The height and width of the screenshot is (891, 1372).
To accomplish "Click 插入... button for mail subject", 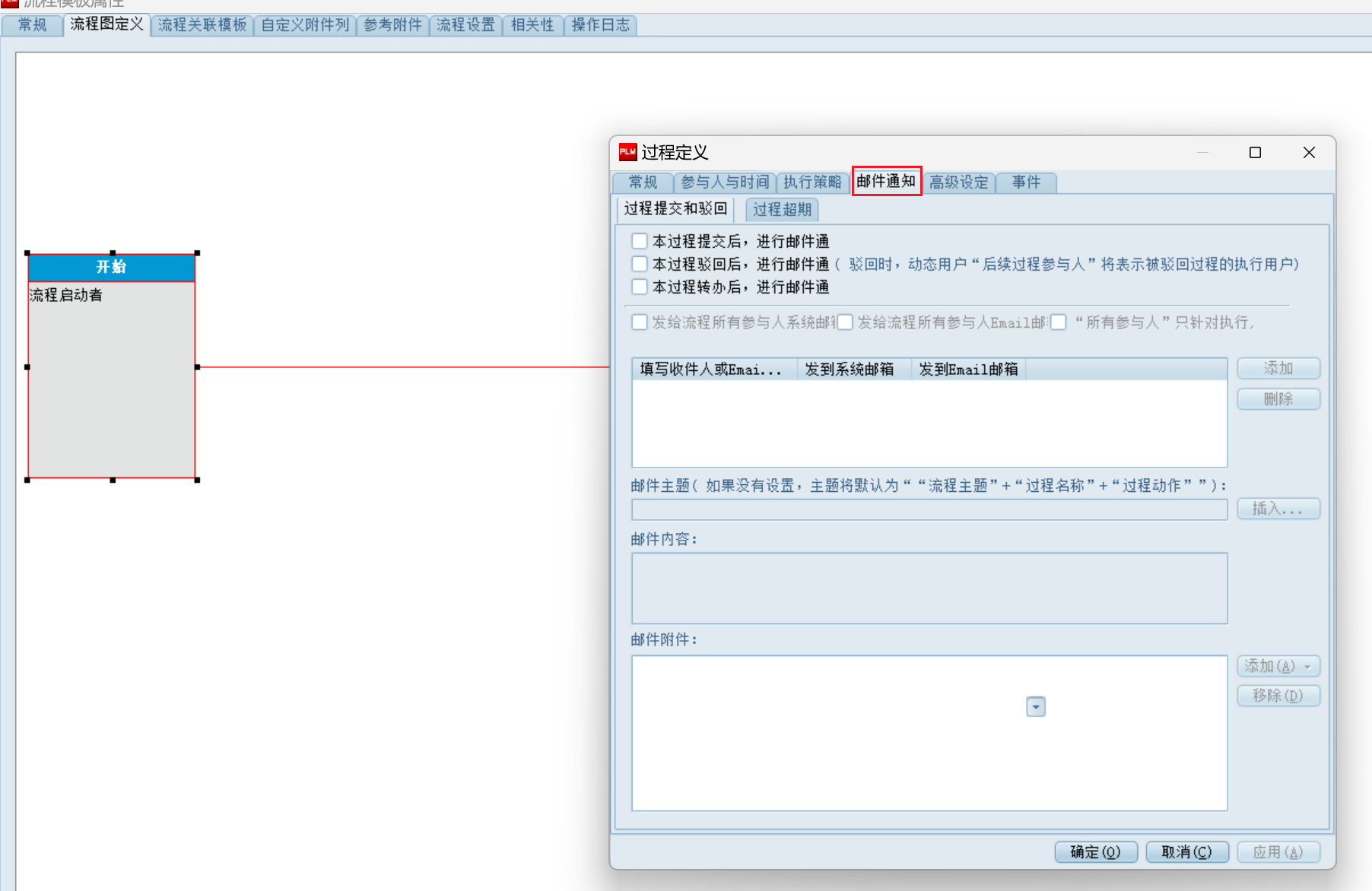I will point(1278,509).
